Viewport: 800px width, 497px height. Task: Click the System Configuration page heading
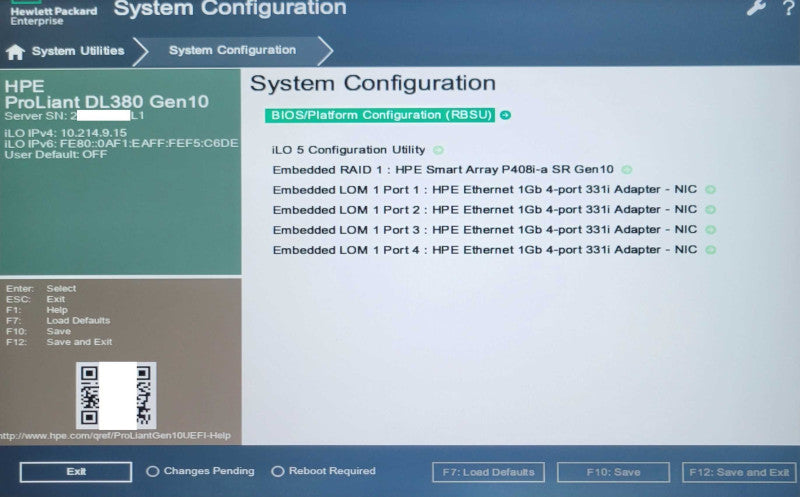pos(373,83)
